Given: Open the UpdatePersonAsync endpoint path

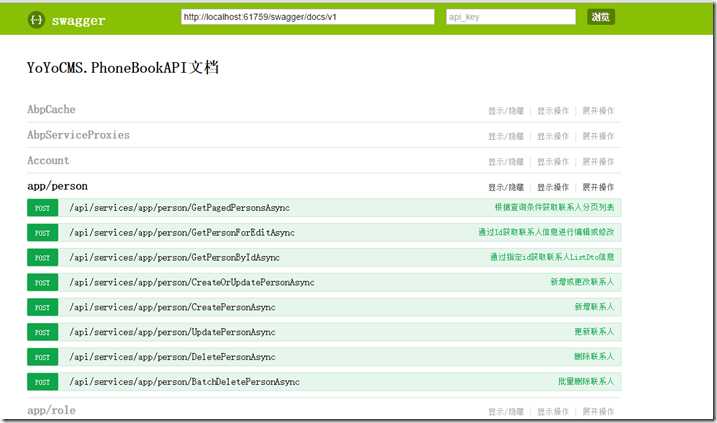Looking at the screenshot, I should (x=172, y=332).
